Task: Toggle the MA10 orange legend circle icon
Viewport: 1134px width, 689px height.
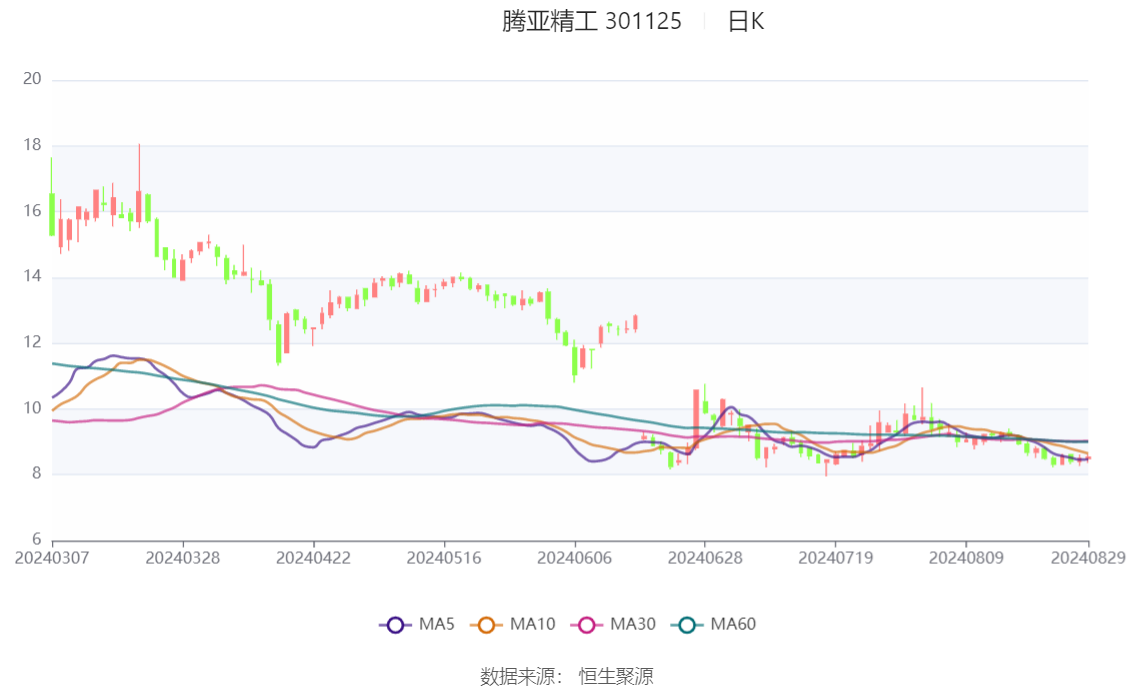Action: (486, 625)
